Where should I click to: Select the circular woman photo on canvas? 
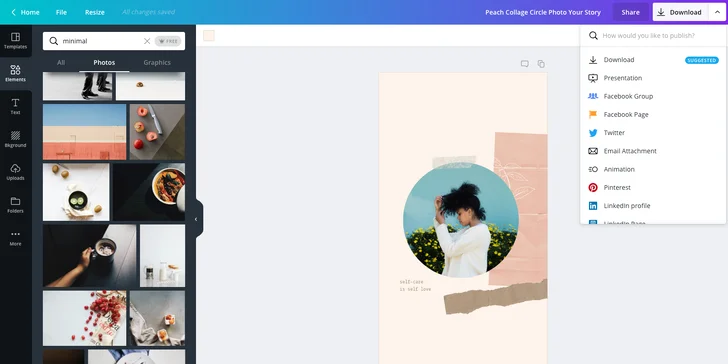tap(461, 220)
